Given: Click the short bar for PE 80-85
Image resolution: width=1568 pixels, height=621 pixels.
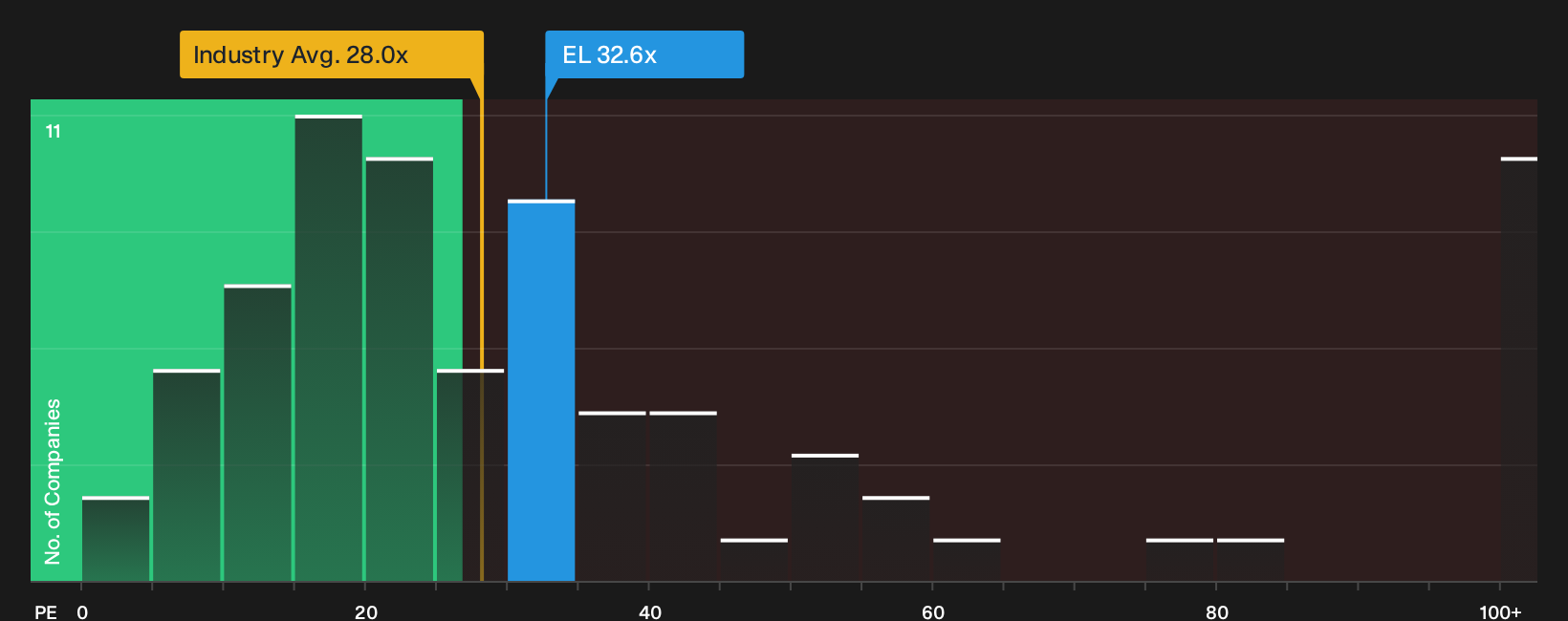Looking at the screenshot, I should [x=1251, y=561].
